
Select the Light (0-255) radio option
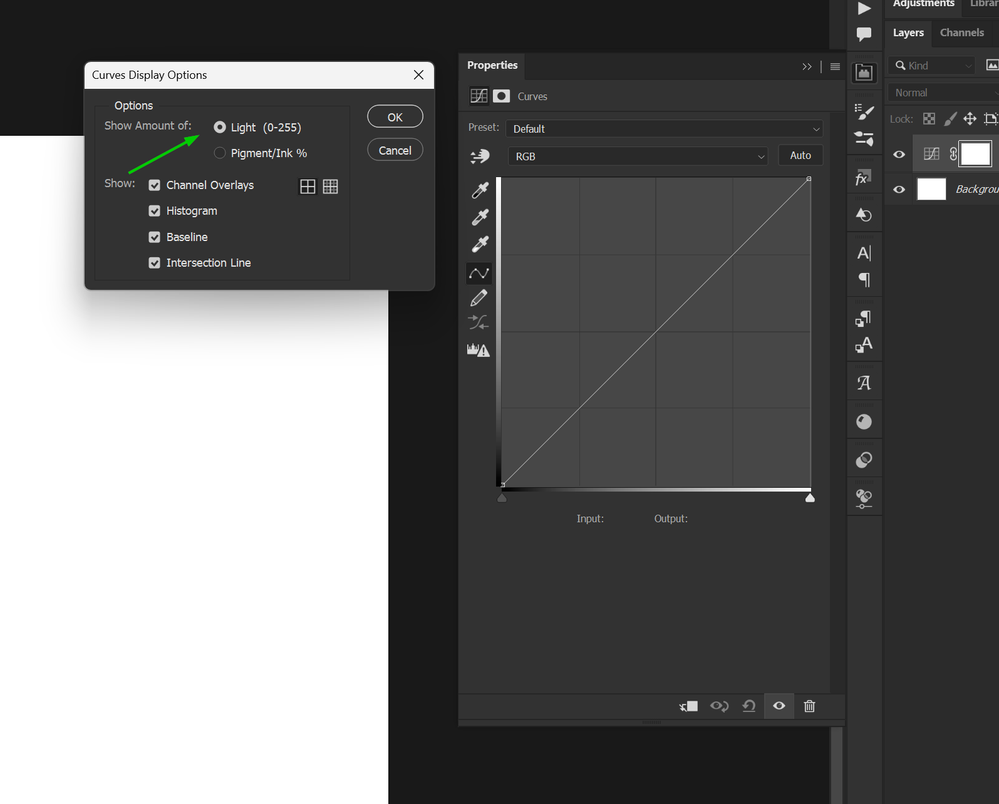220,127
